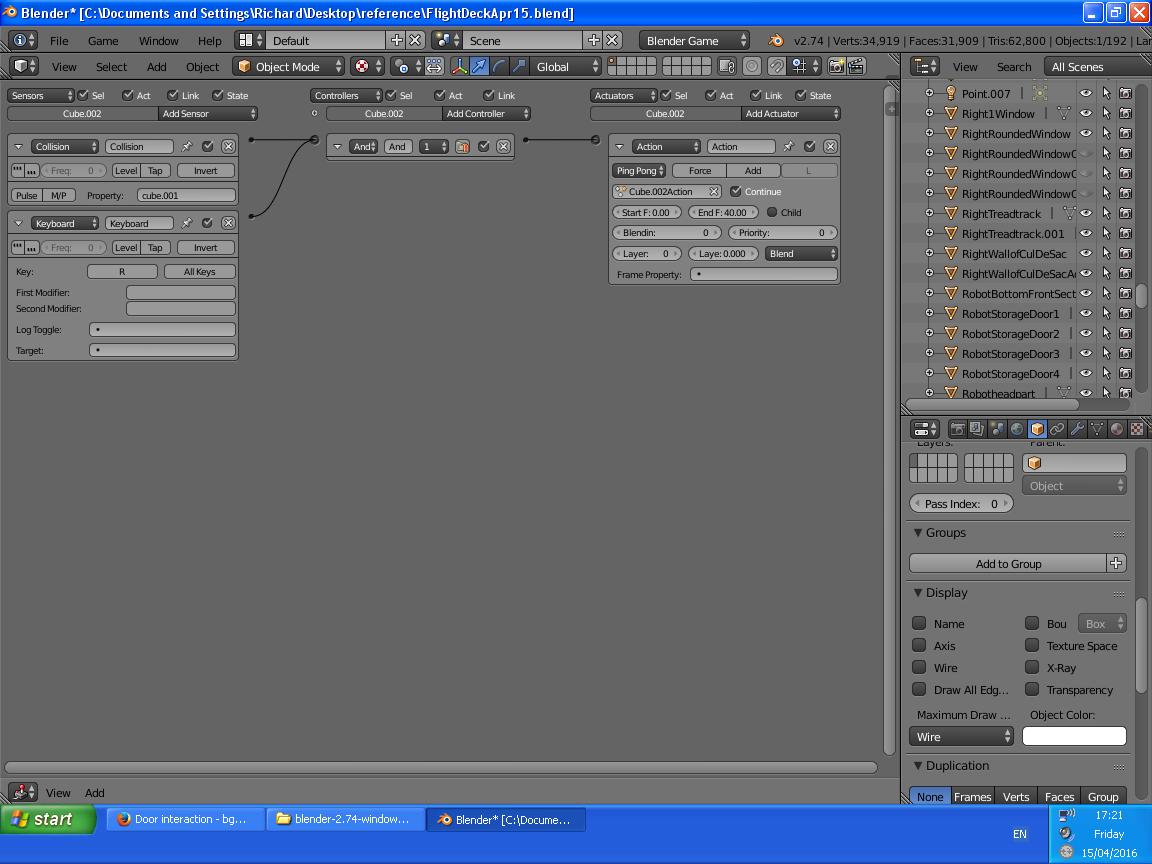Screen dimensions: 1152x864
Task: Toggle the snap magnet icon in header
Action: 777,67
